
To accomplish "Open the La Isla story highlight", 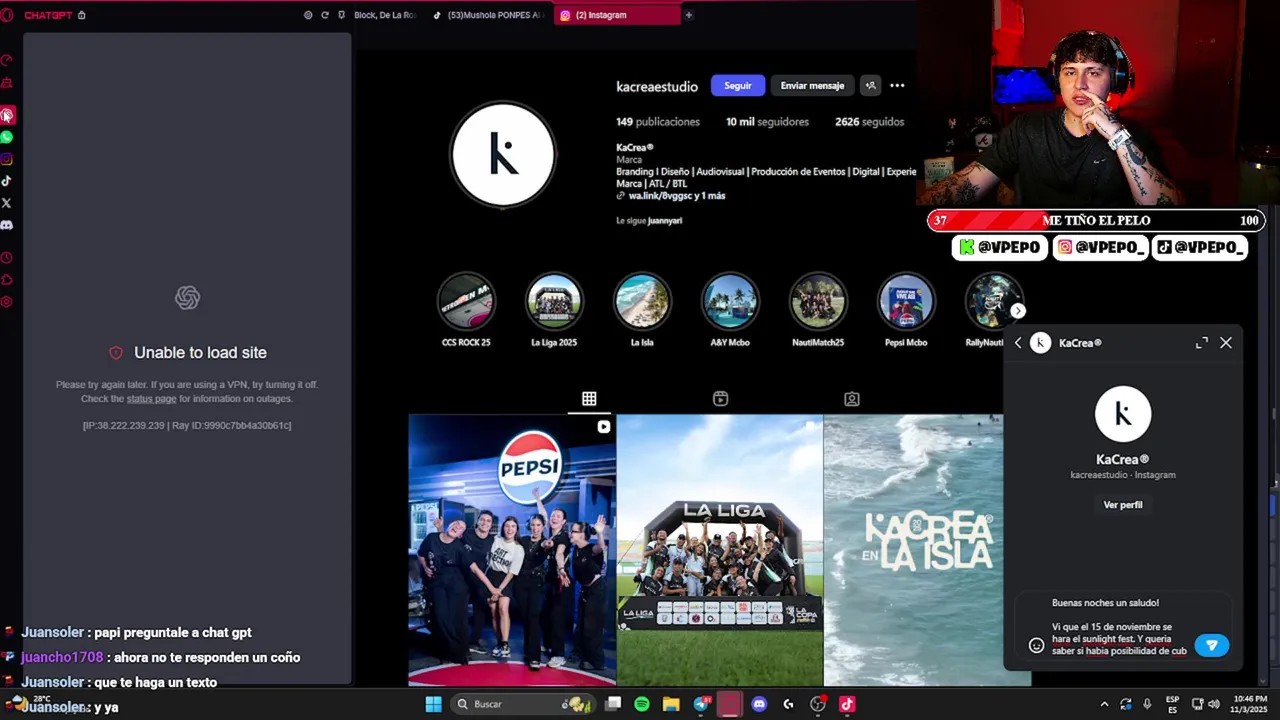I will [642, 301].
